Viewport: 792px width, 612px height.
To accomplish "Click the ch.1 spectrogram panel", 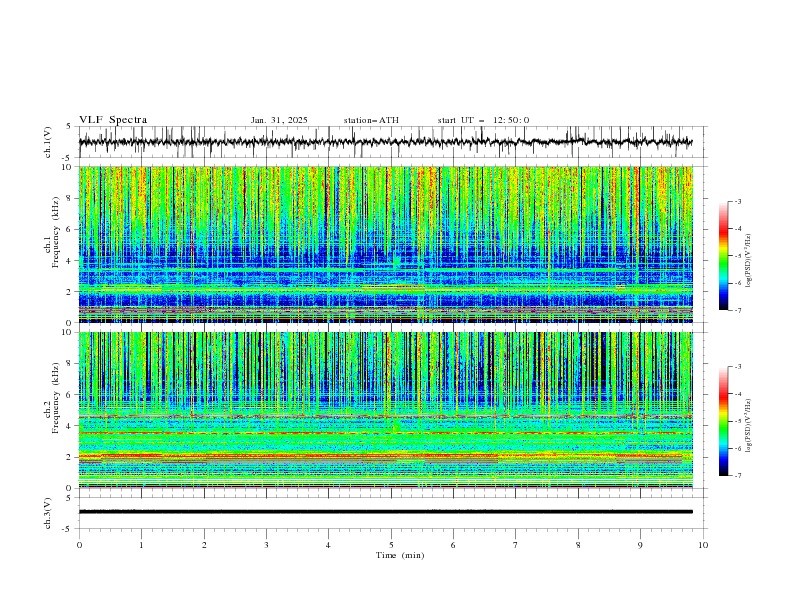I will pyautogui.click(x=386, y=244).
